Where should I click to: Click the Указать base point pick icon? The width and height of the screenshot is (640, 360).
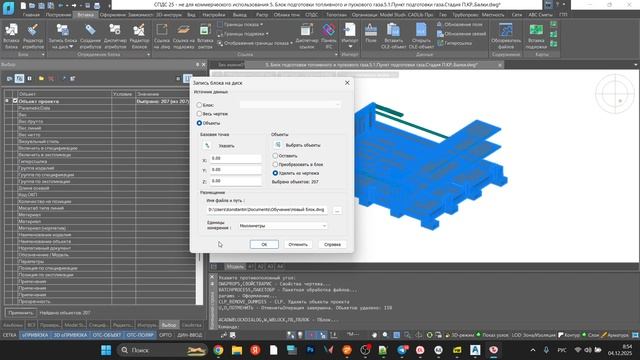point(207,146)
